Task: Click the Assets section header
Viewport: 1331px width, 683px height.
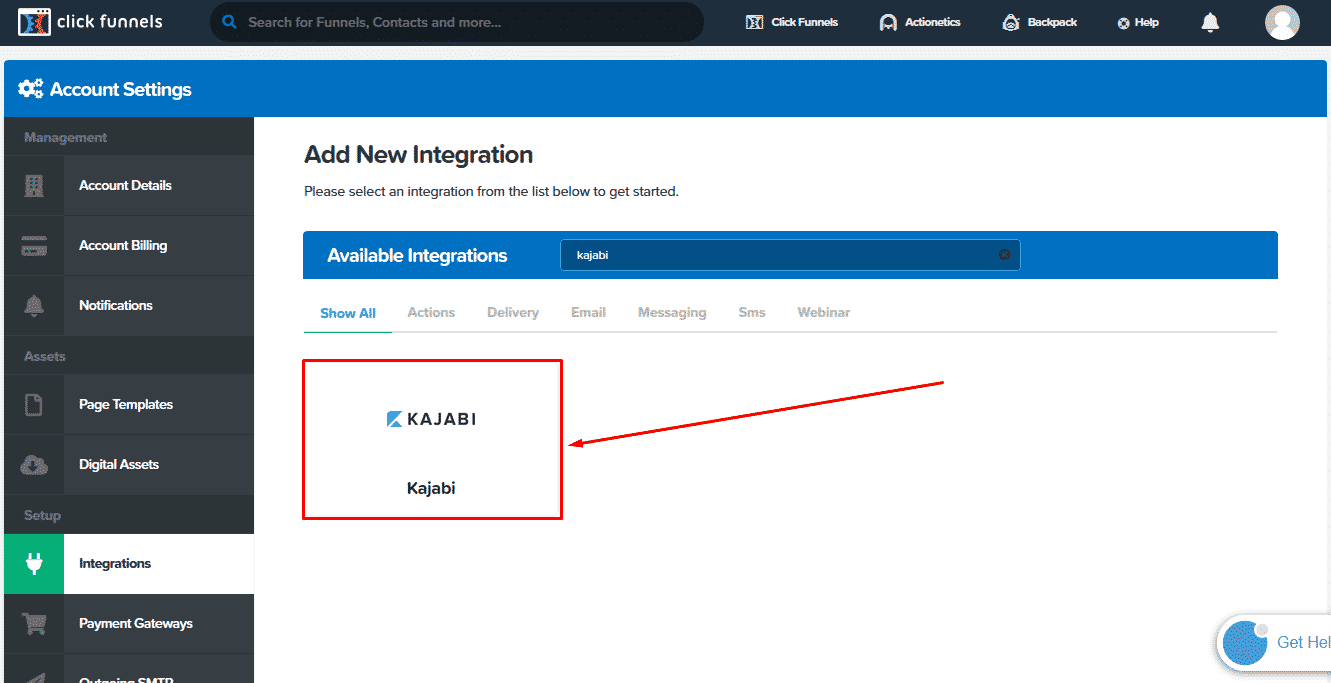Action: 45,356
